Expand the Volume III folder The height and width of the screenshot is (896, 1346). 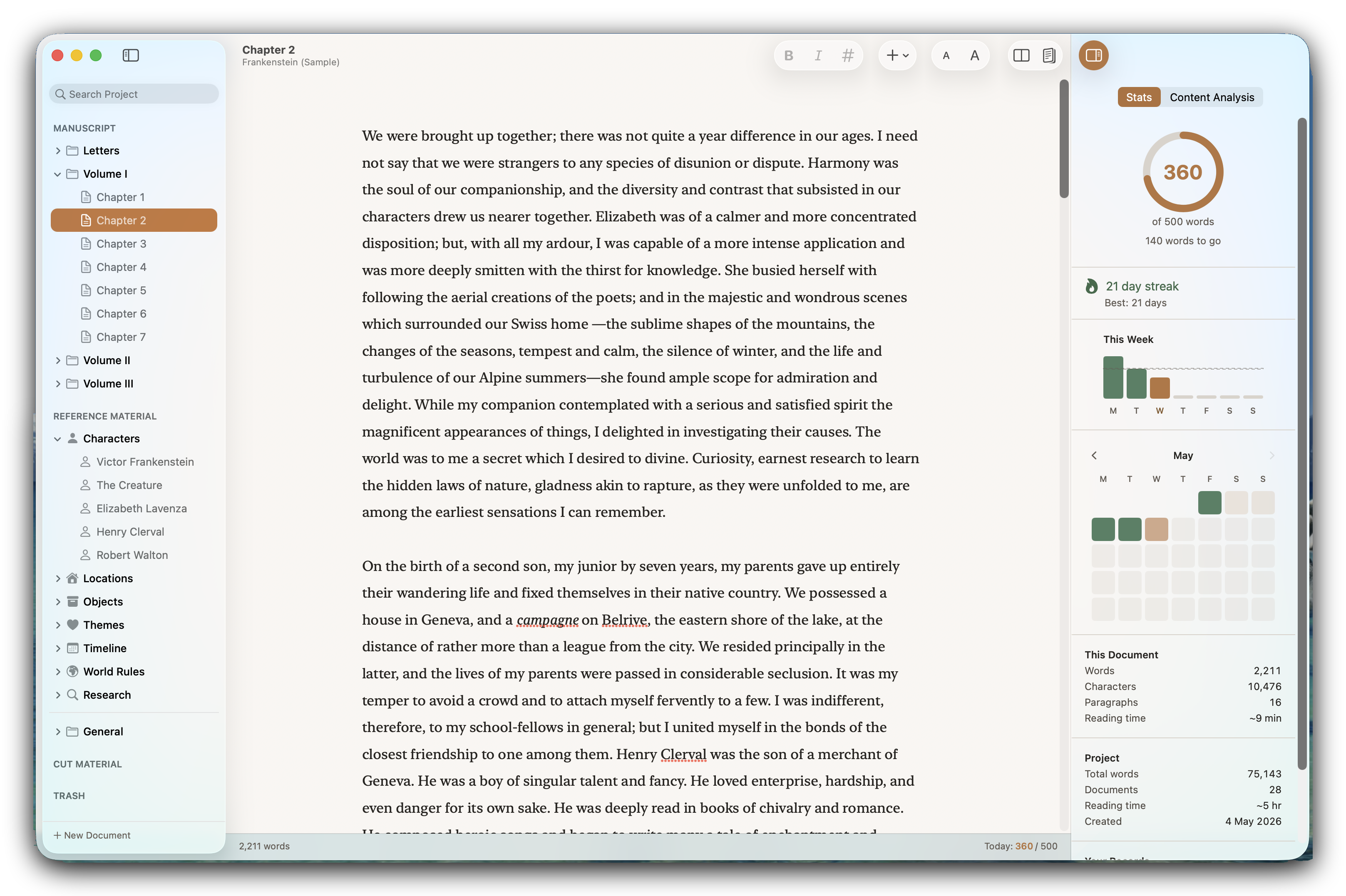[x=58, y=384]
